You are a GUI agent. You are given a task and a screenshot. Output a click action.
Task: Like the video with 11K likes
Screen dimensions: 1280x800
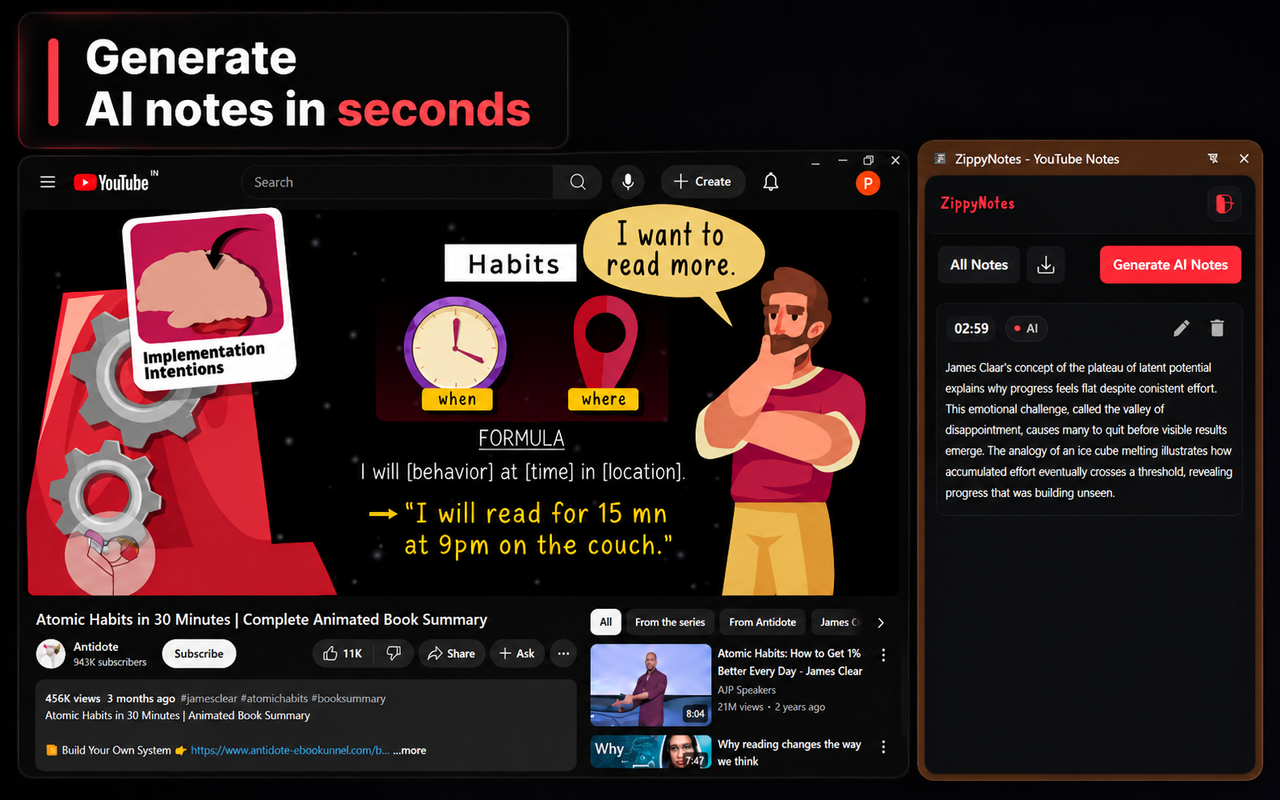click(341, 653)
